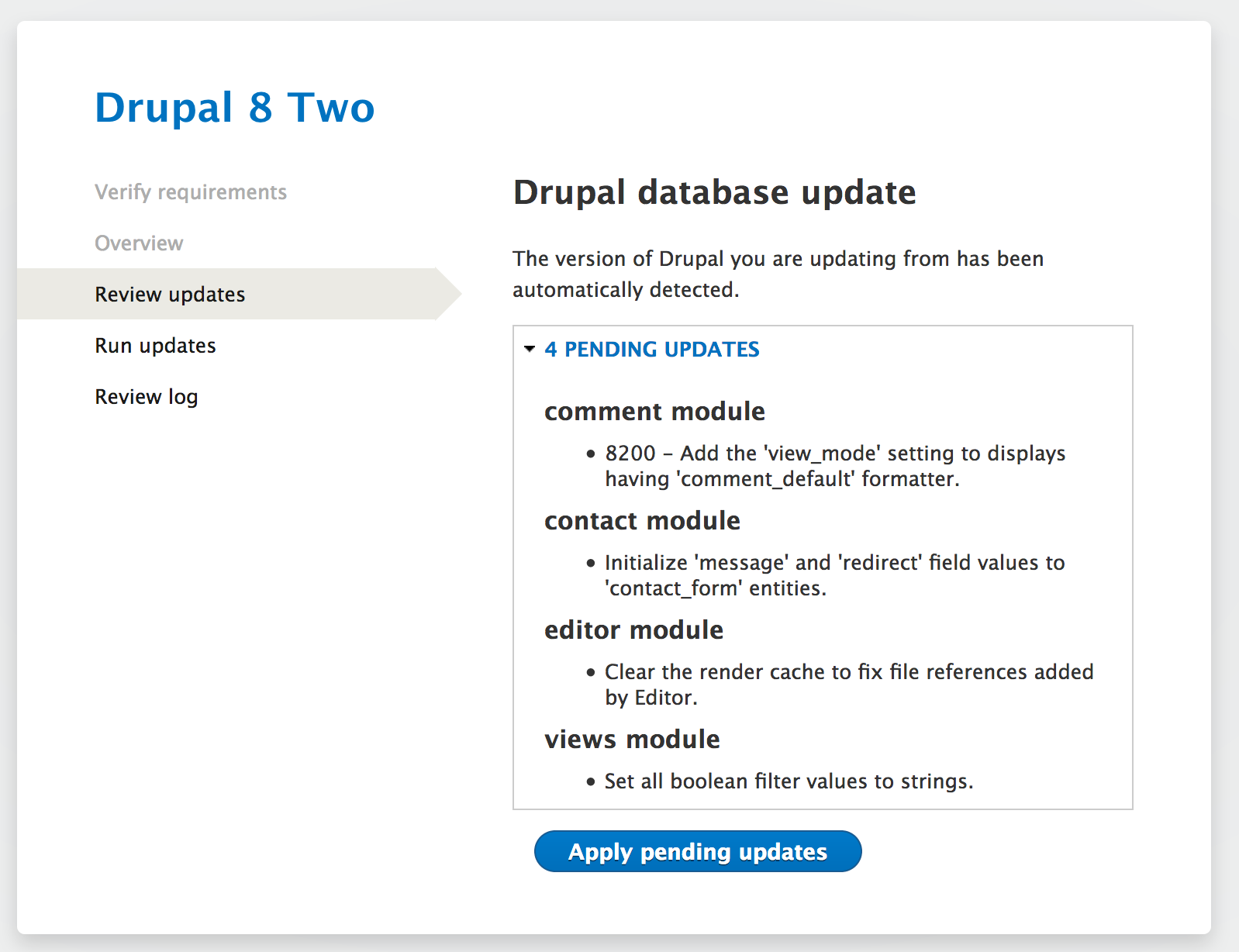
Task: Click the editor module heading
Action: click(633, 629)
